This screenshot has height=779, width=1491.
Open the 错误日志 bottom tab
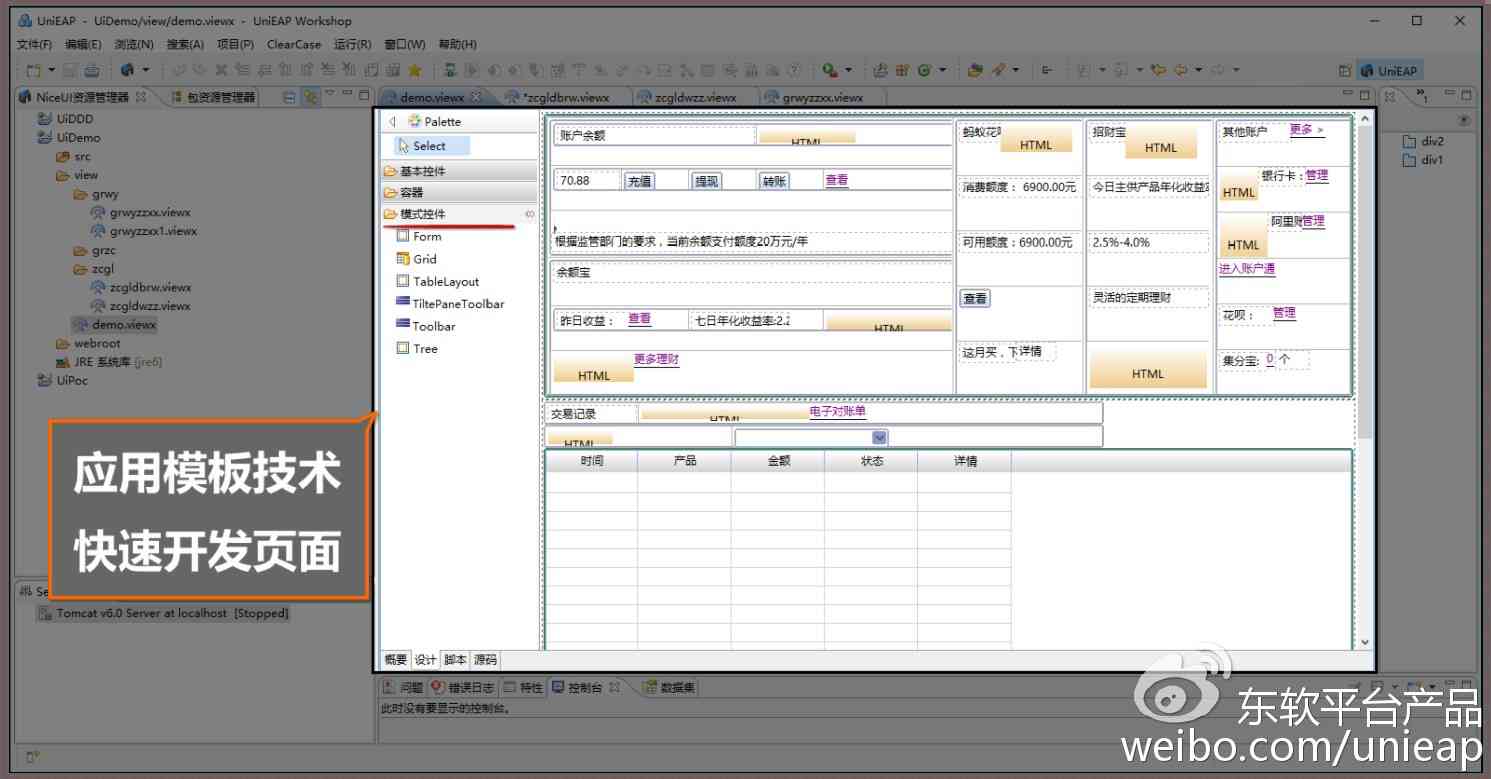tap(463, 687)
